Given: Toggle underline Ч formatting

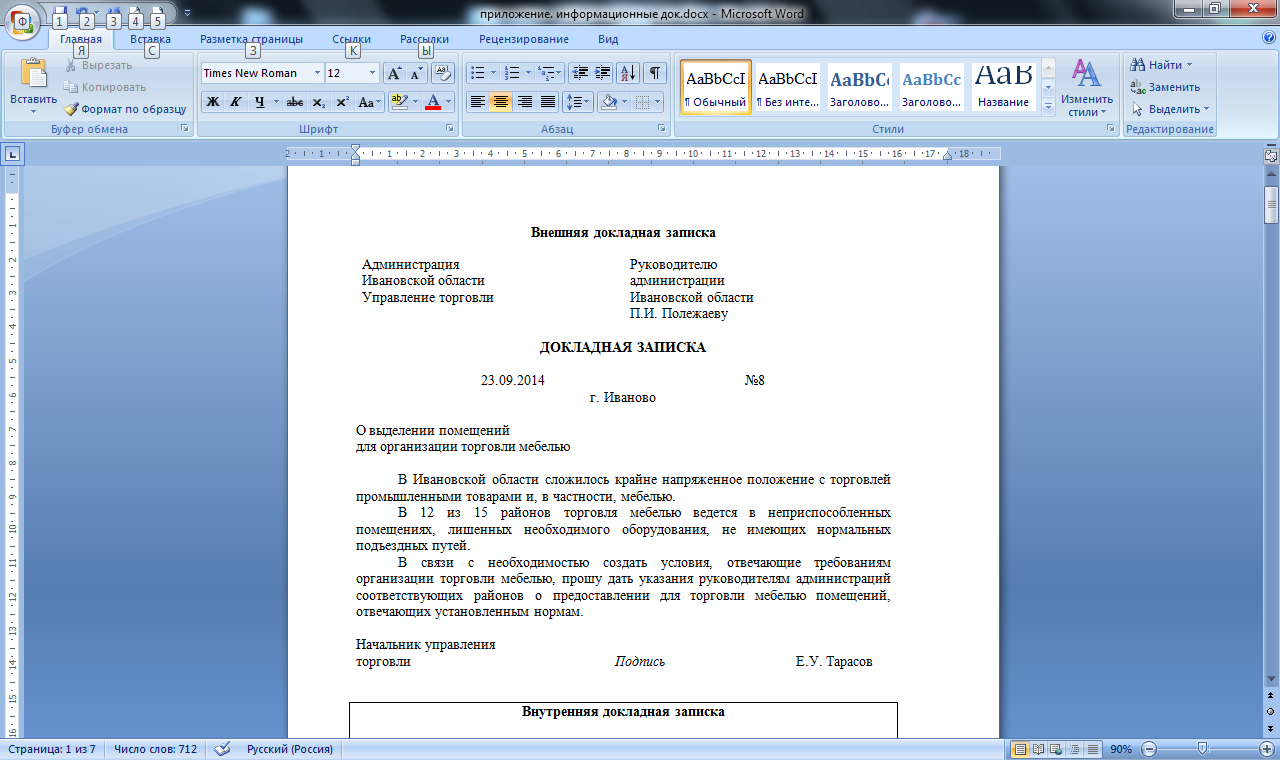Looking at the screenshot, I should (259, 102).
